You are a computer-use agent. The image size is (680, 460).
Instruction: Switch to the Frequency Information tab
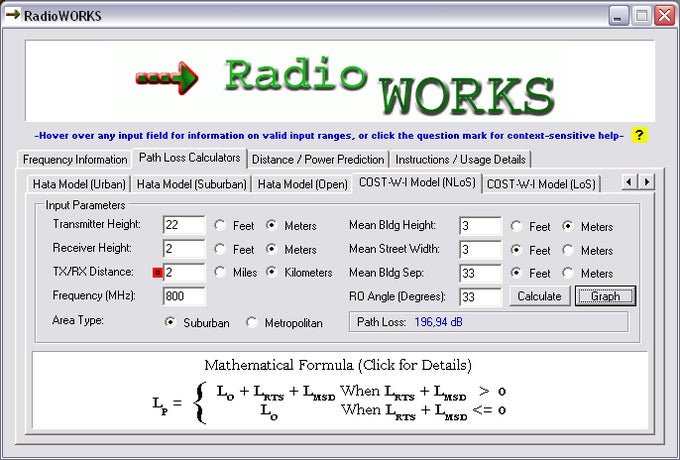click(75, 160)
